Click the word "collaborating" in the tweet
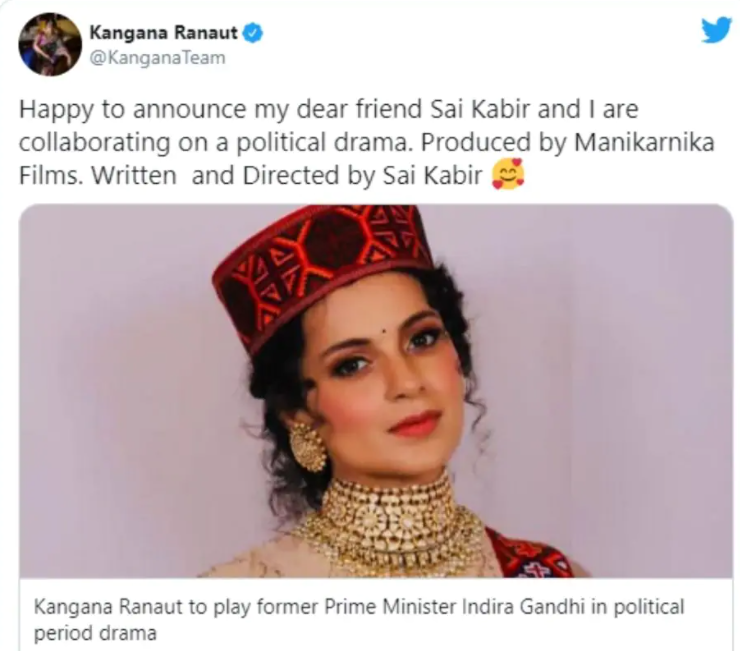The height and width of the screenshot is (651, 740). 94,143
